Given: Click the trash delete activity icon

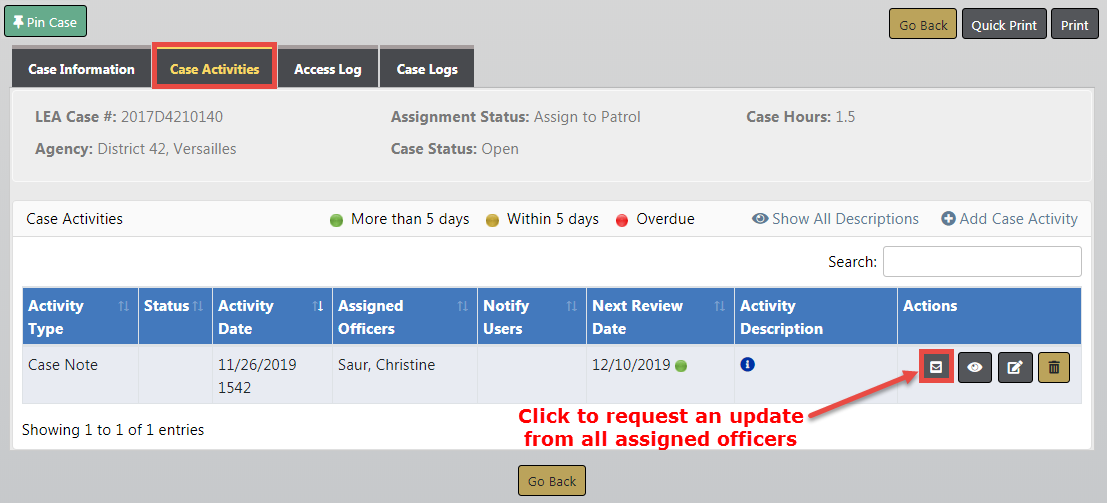Looking at the screenshot, I should click(x=1054, y=368).
